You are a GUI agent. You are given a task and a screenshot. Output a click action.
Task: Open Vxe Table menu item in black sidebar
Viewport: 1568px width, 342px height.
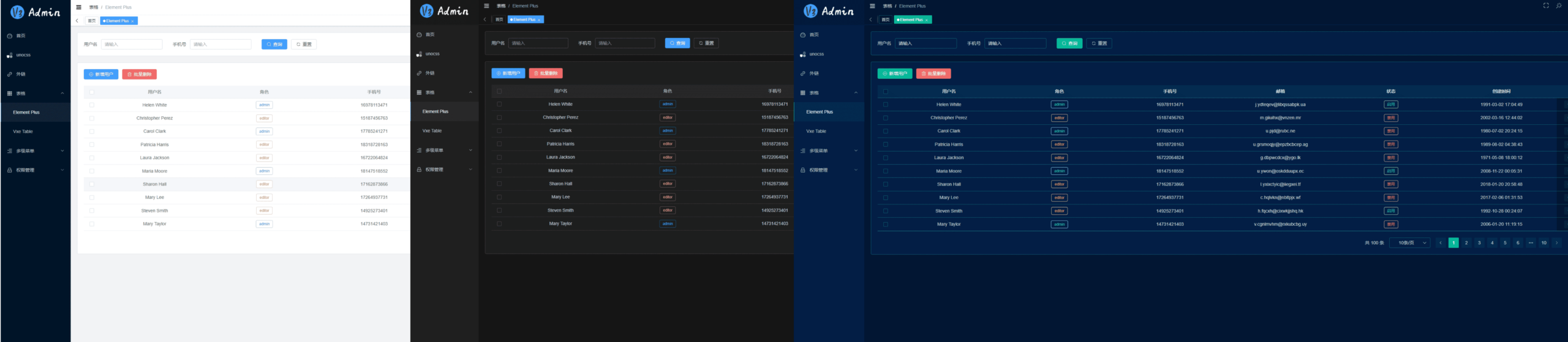coord(444,131)
